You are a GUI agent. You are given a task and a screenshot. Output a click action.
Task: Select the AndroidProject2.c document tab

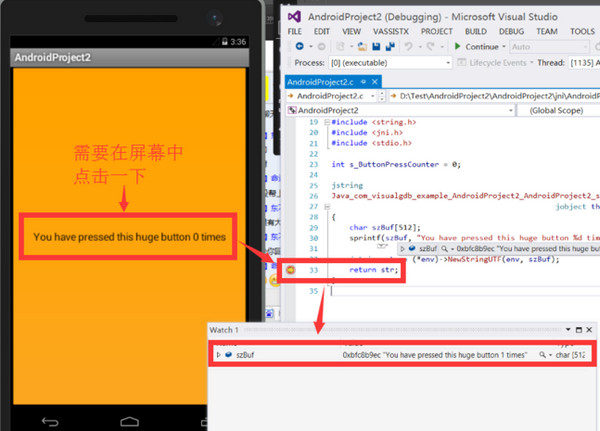click(x=320, y=82)
